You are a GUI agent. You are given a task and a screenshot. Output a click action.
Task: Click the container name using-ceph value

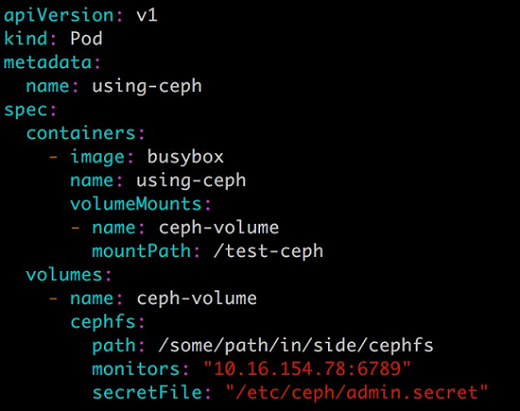[x=191, y=181]
